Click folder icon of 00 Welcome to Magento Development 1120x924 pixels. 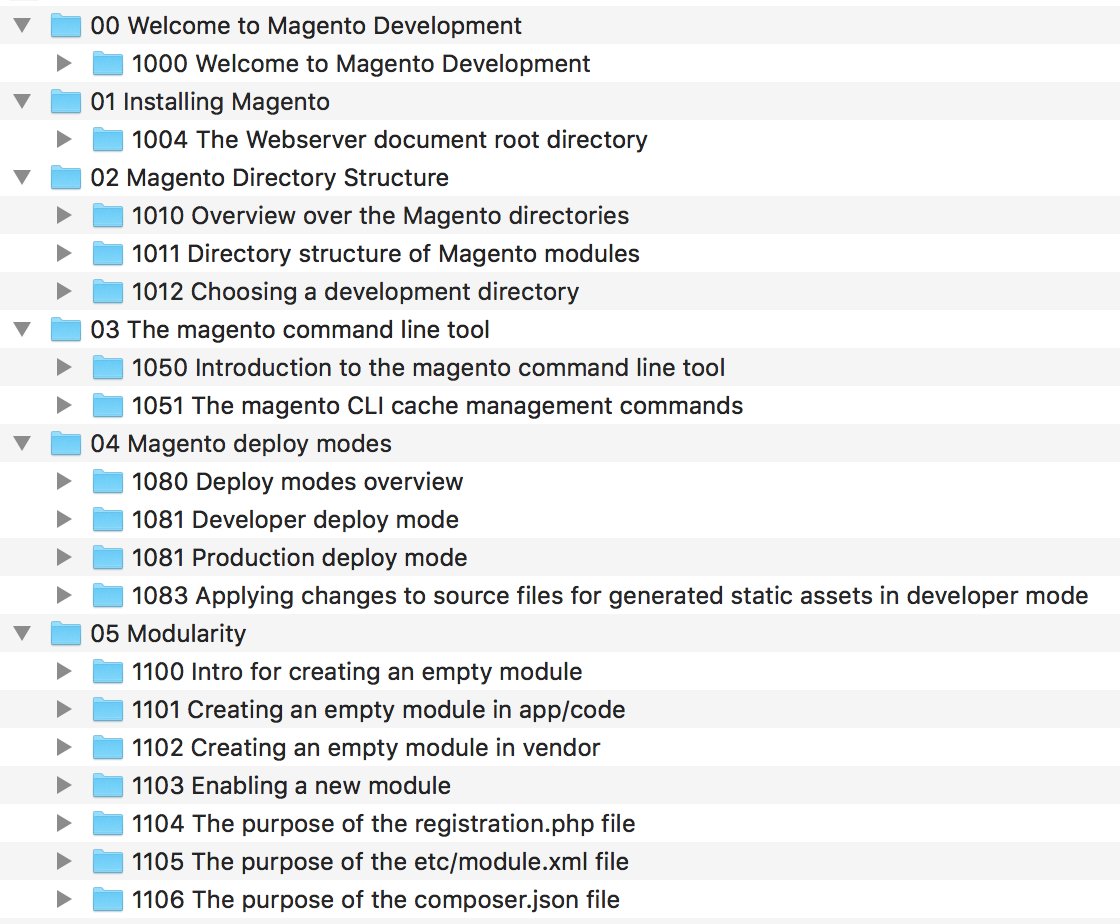tap(66, 26)
